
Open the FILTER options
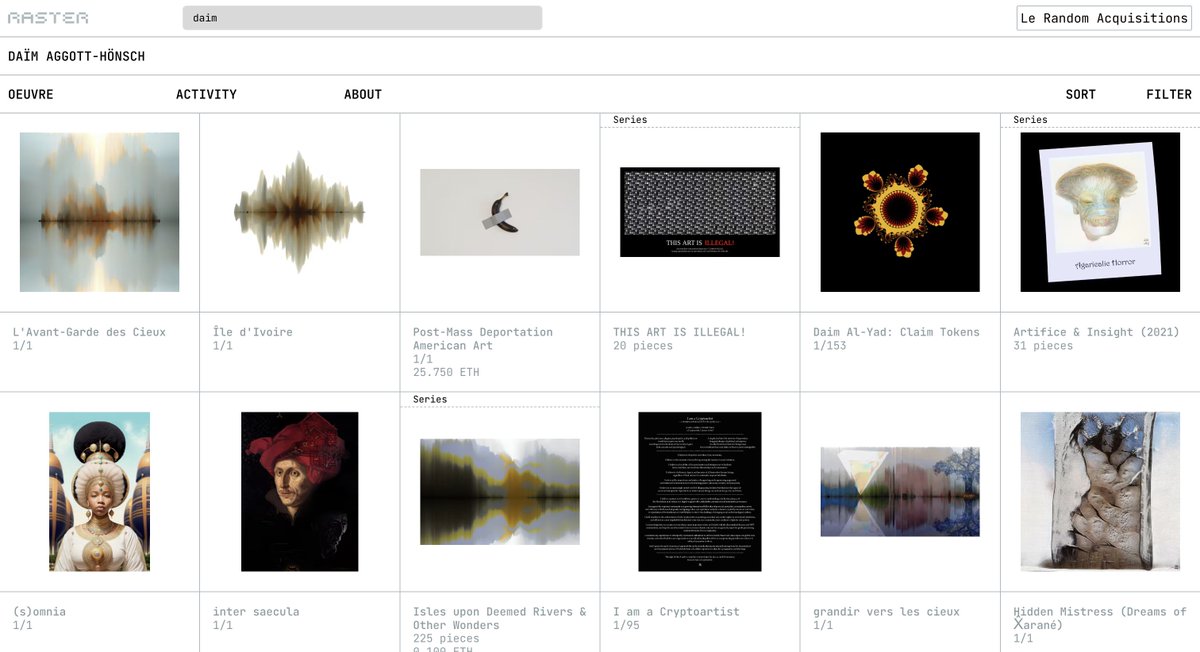pyautogui.click(x=1169, y=94)
